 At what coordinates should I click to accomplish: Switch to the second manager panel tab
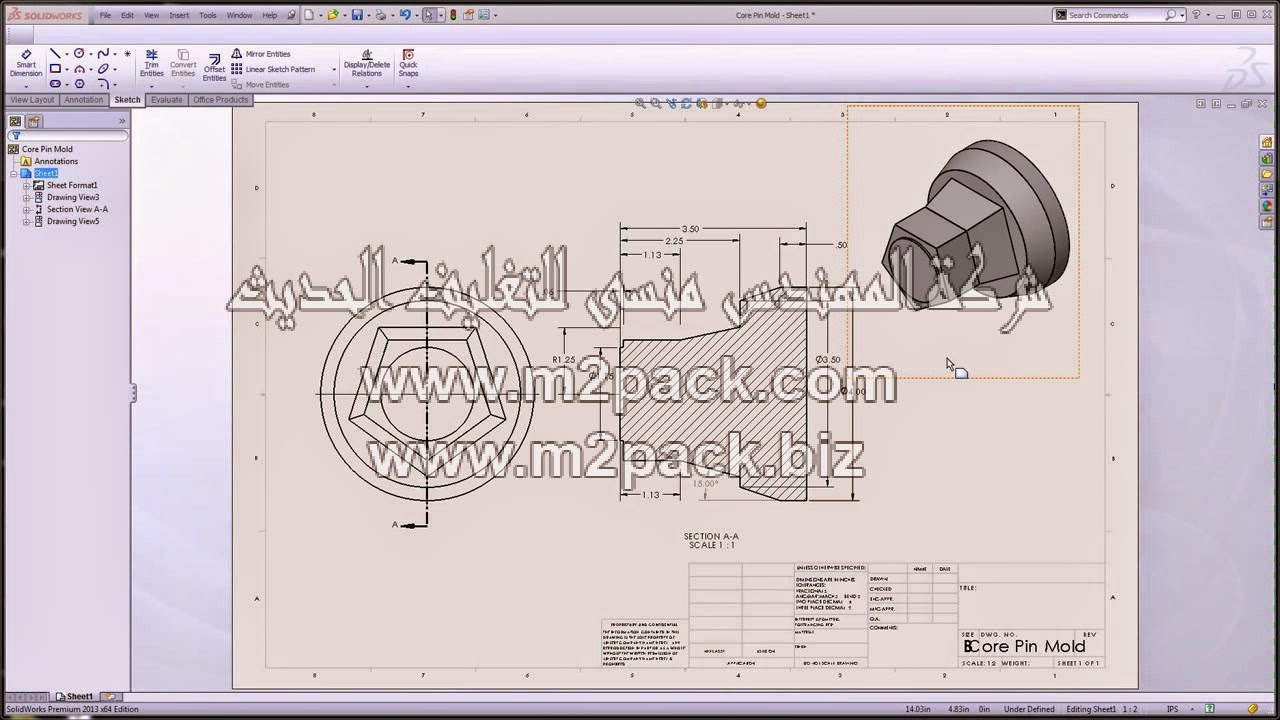pos(33,121)
